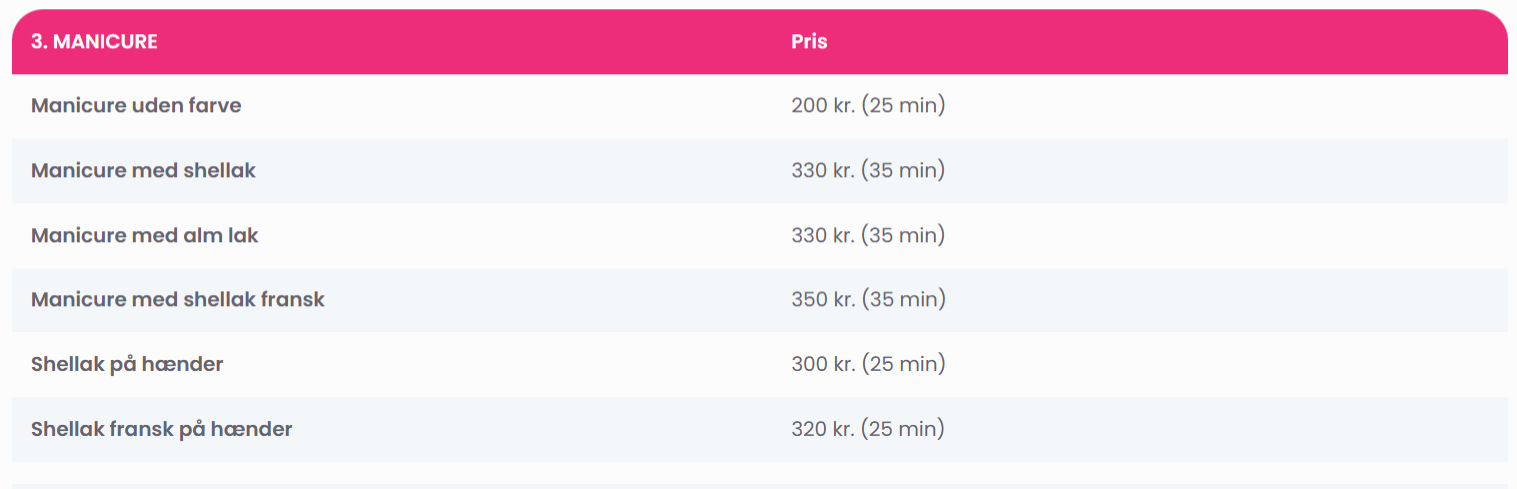Select the Manicure med alm lak label

(145, 235)
